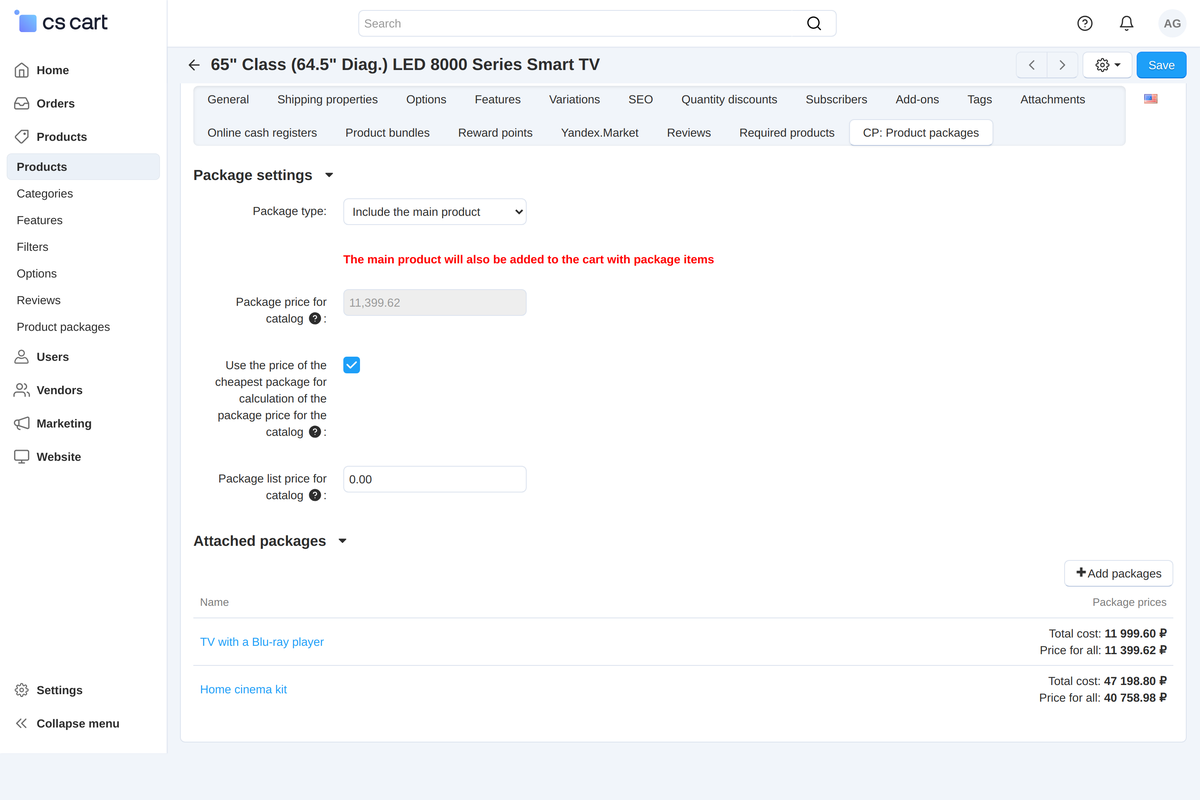Click the CS-Cart logo

click(61, 22)
